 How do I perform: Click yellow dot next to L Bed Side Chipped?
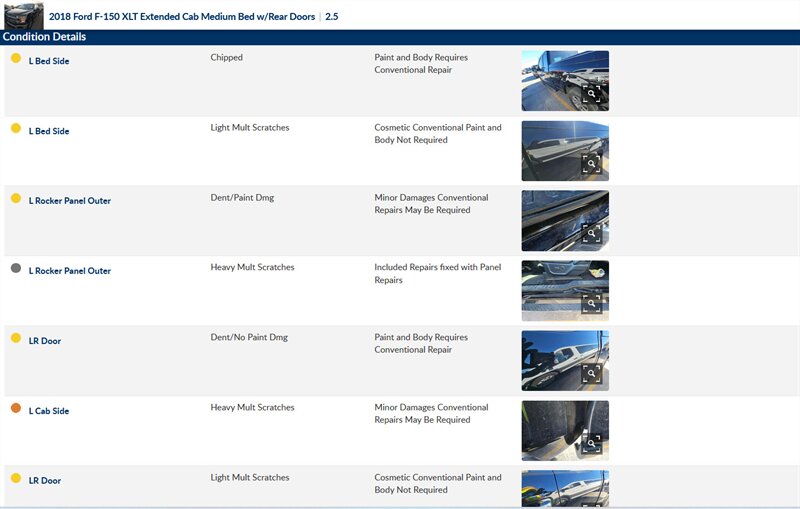click(x=15, y=58)
